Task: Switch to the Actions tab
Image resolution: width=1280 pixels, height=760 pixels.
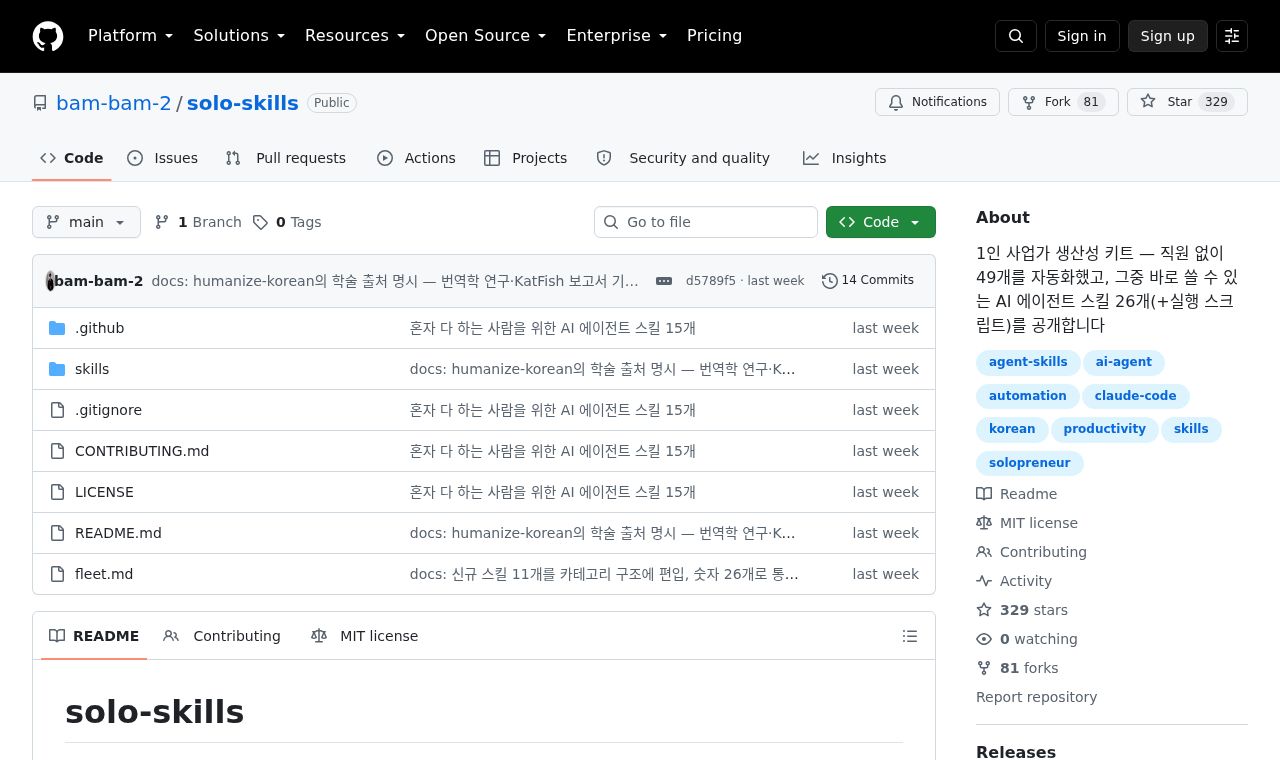Action: click(416, 158)
